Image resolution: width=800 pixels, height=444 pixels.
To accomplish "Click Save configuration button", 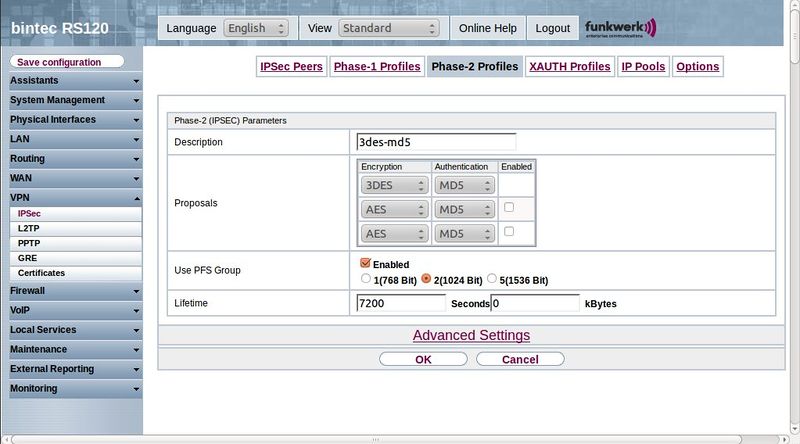I will click(x=67, y=62).
